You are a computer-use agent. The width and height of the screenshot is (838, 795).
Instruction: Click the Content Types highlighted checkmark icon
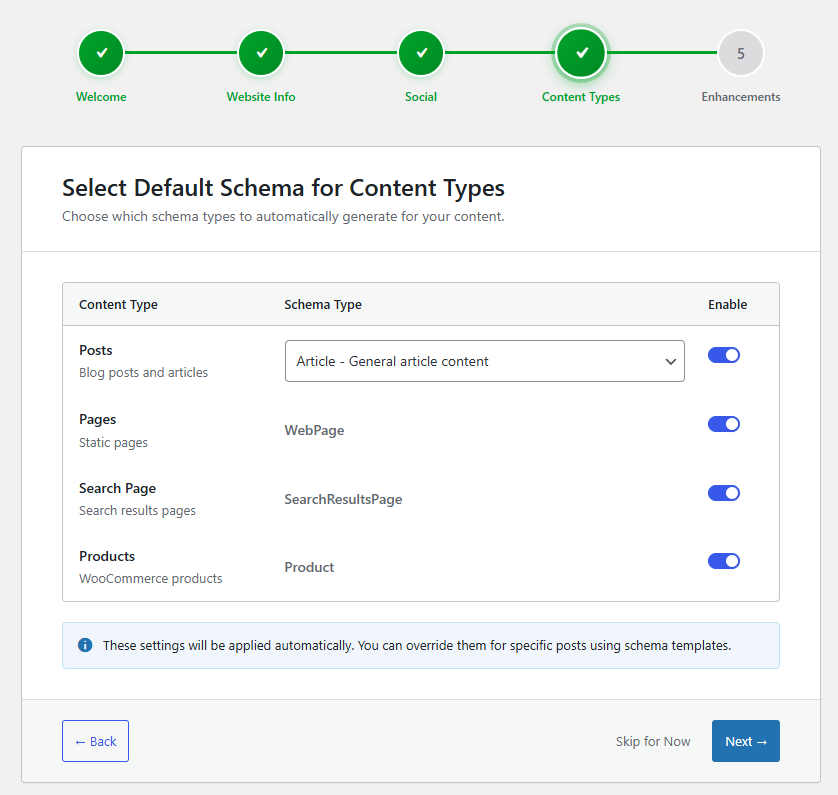pos(581,52)
